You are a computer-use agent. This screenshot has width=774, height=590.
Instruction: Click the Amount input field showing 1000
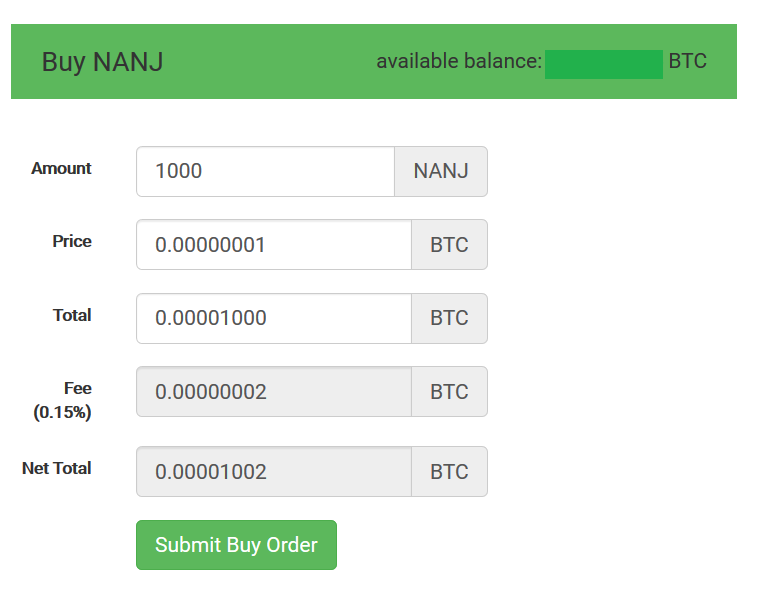(x=266, y=171)
